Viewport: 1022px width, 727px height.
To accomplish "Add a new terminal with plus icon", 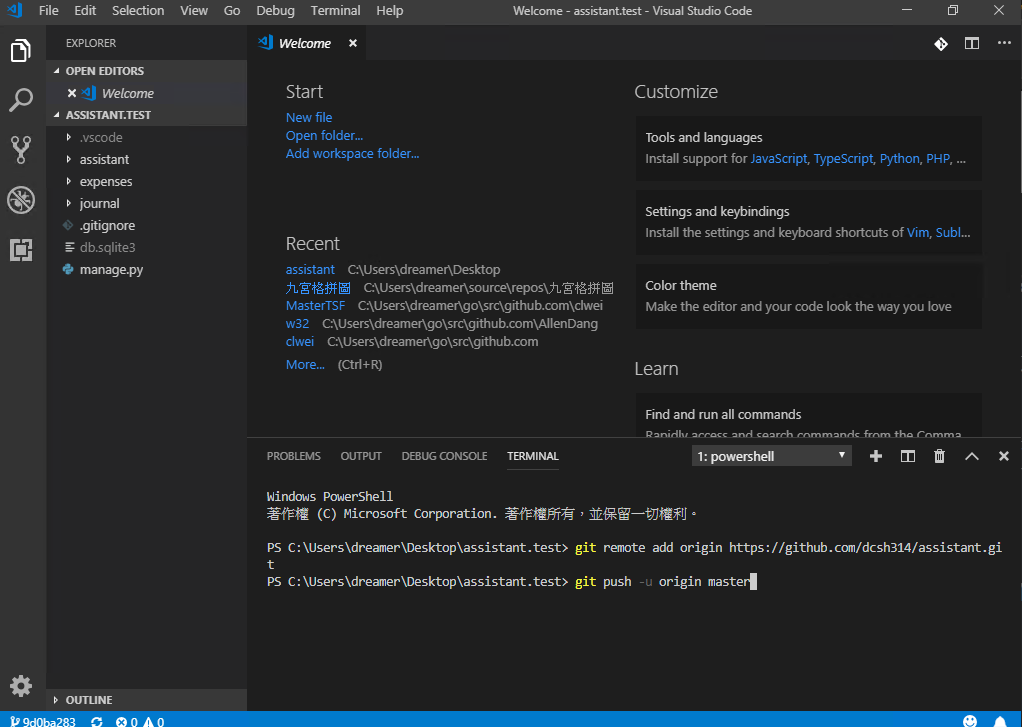I will tap(876, 456).
